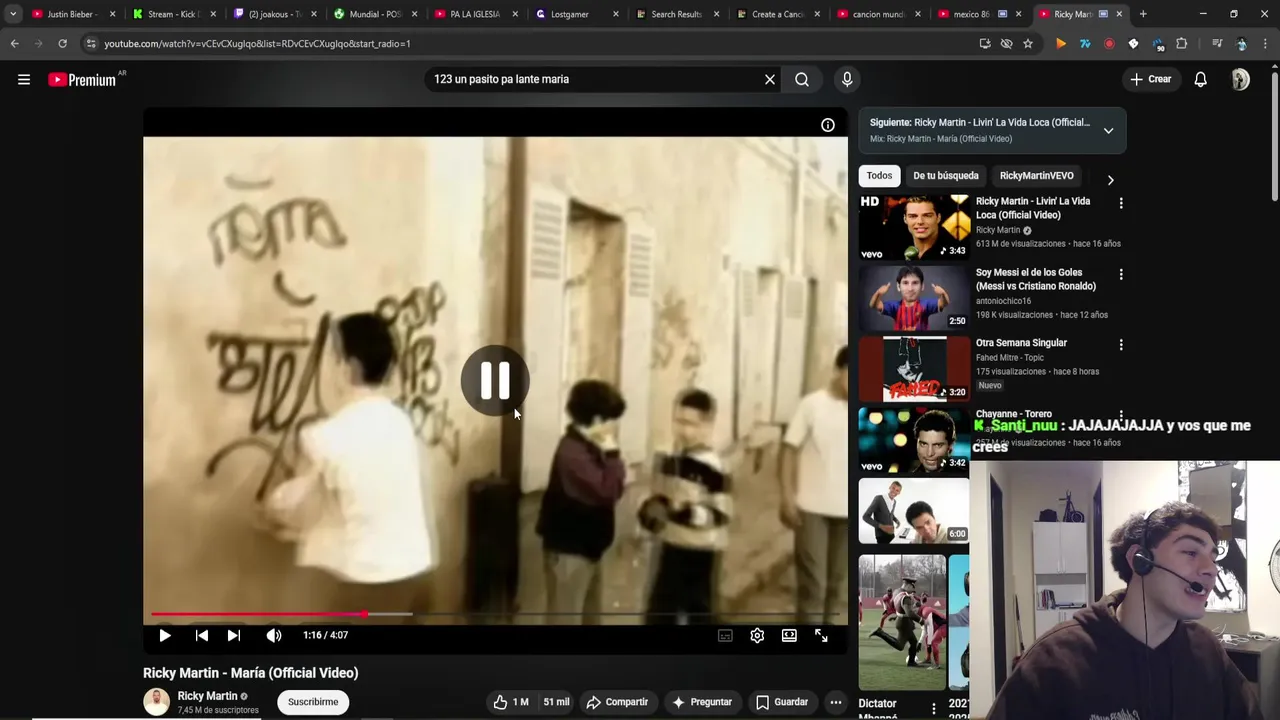Open 7TV extension icon
Screen dimensions: 1280x720
tap(1085, 44)
